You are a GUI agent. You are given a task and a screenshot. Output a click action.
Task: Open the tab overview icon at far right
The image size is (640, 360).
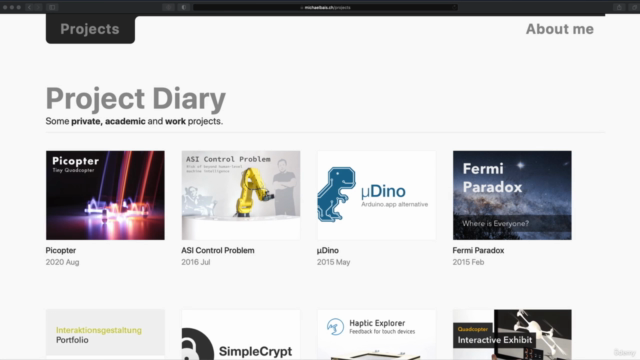[635, 7]
